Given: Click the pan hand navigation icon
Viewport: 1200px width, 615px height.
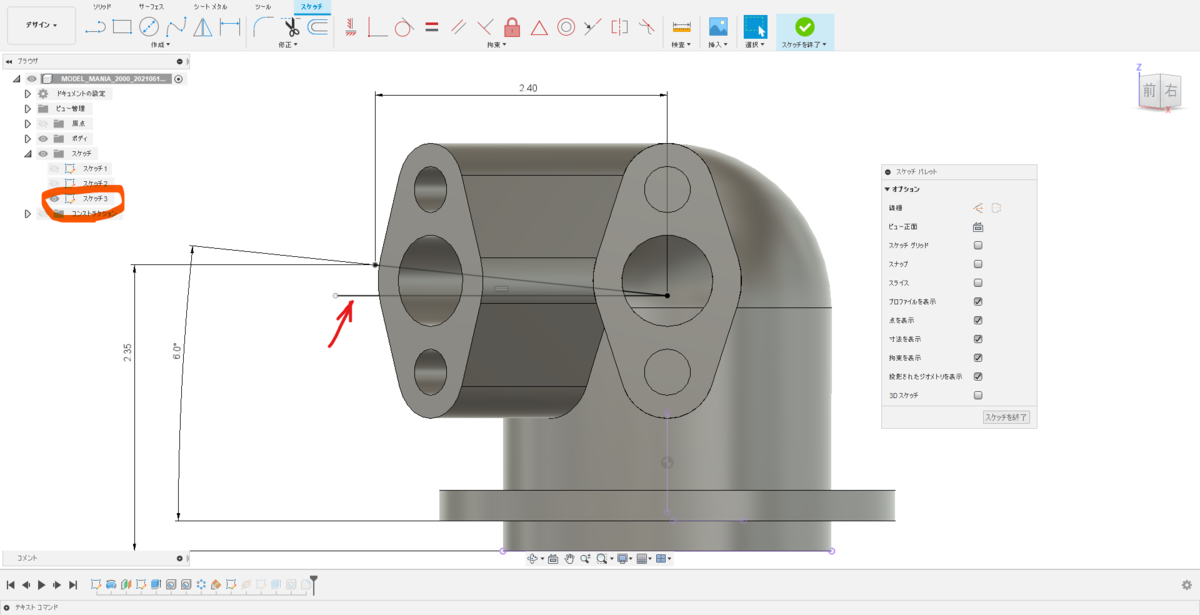Looking at the screenshot, I should coord(569,559).
